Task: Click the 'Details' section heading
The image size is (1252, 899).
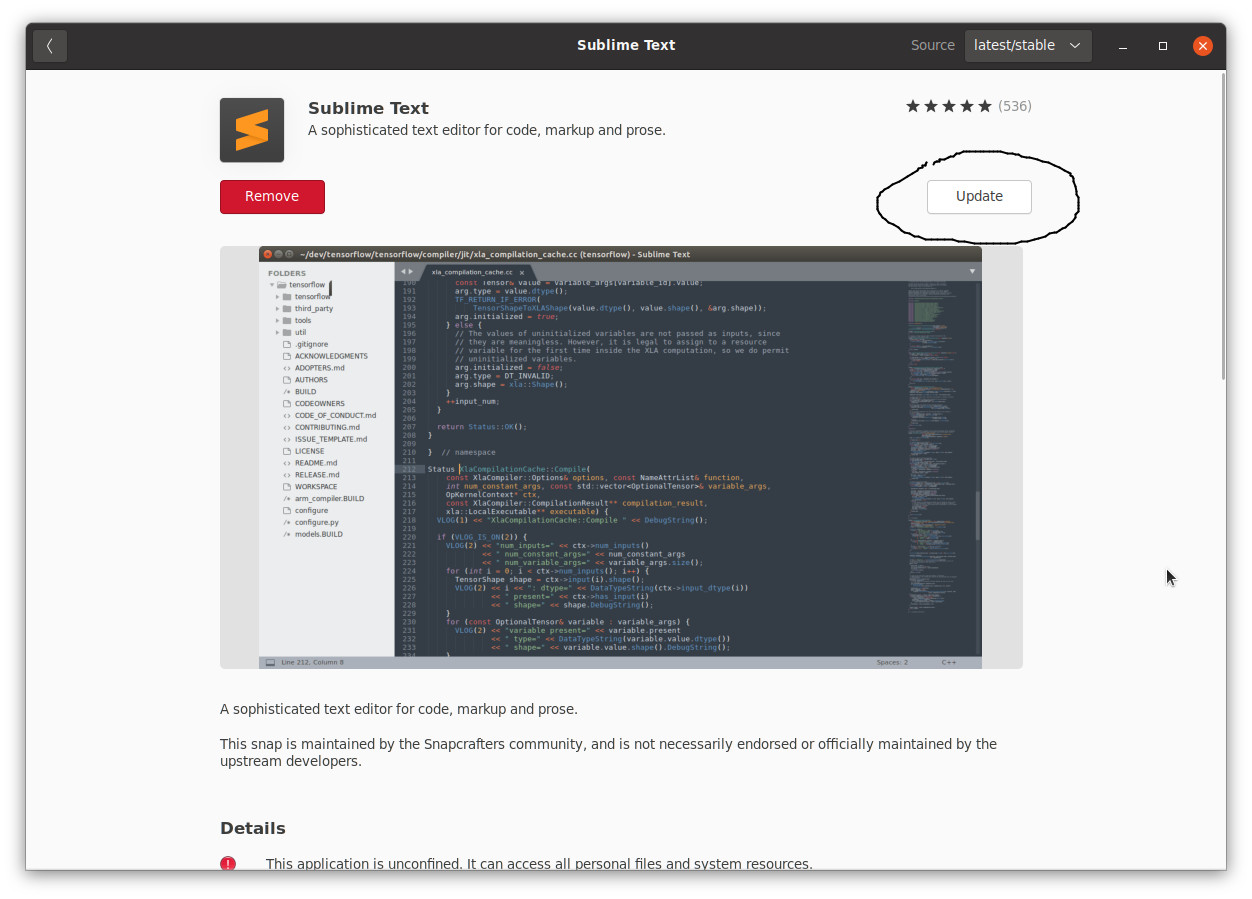Action: pyautogui.click(x=253, y=828)
